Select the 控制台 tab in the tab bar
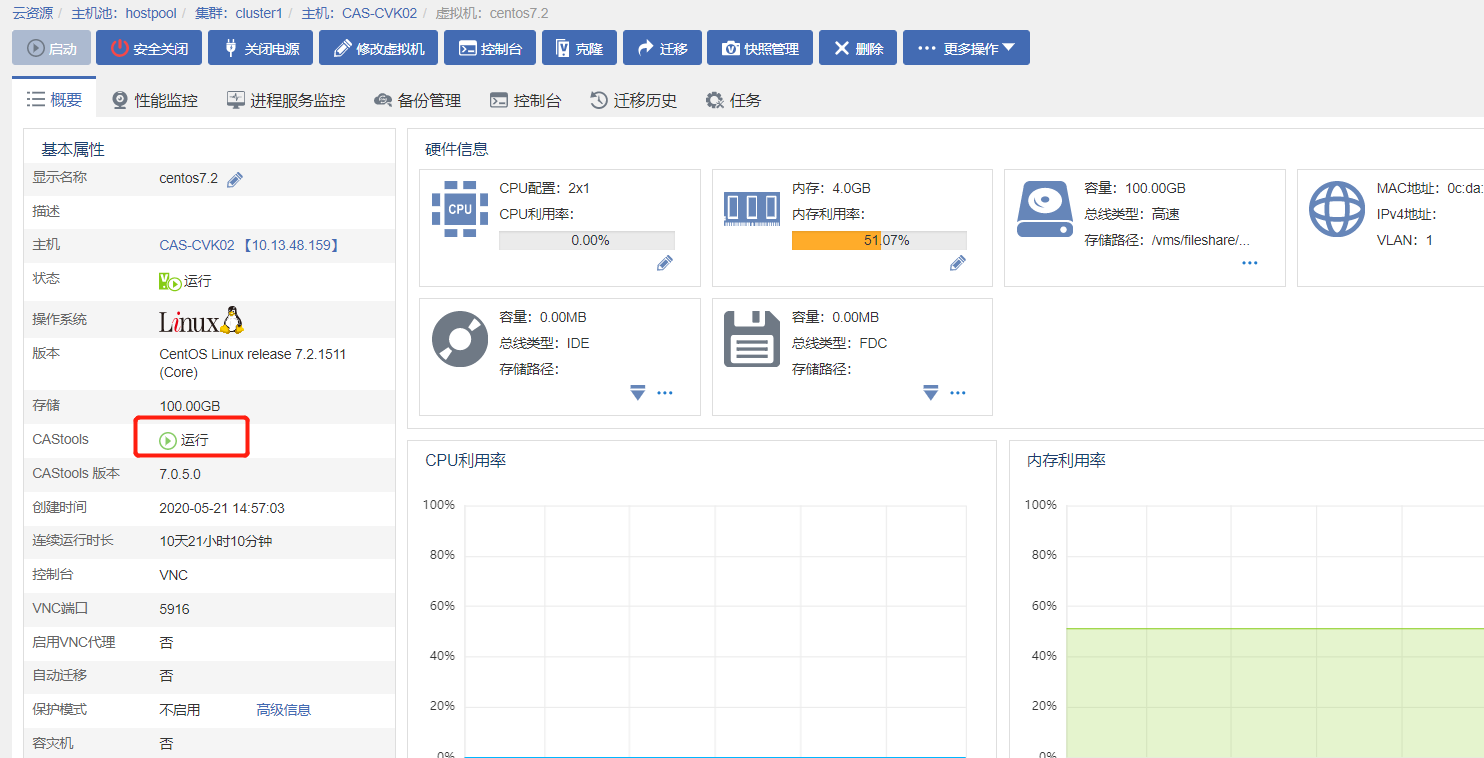The height and width of the screenshot is (758, 1484). (x=525, y=100)
